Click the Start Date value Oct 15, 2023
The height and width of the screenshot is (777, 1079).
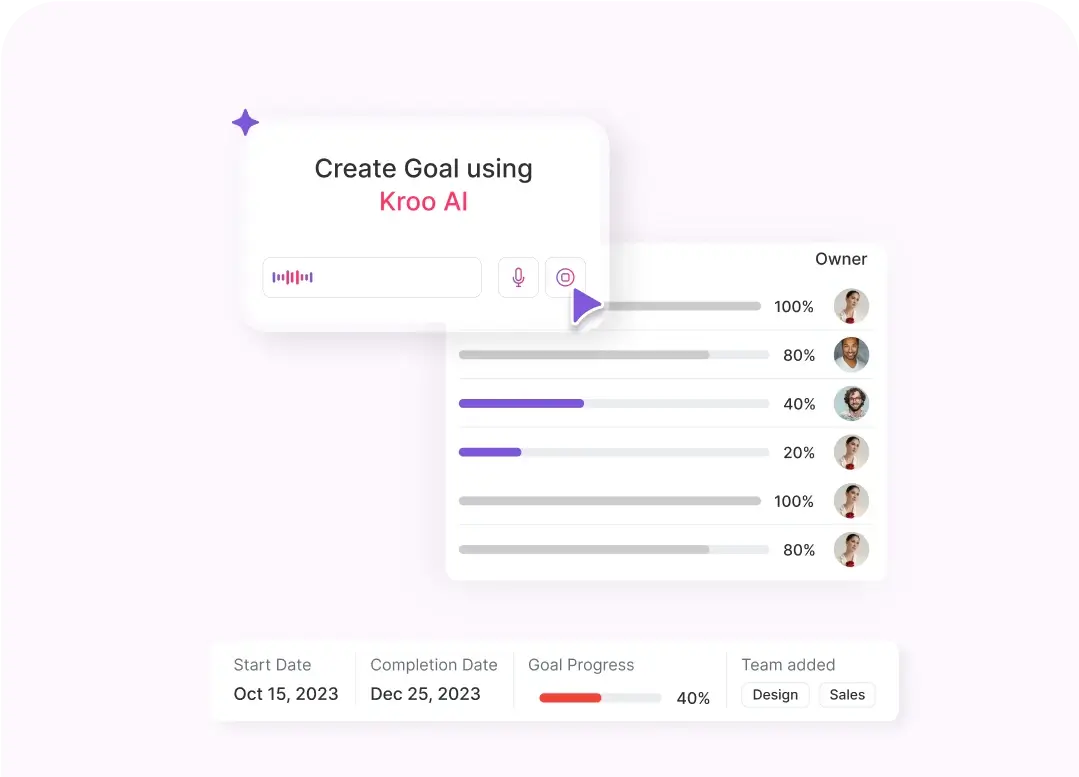286,694
